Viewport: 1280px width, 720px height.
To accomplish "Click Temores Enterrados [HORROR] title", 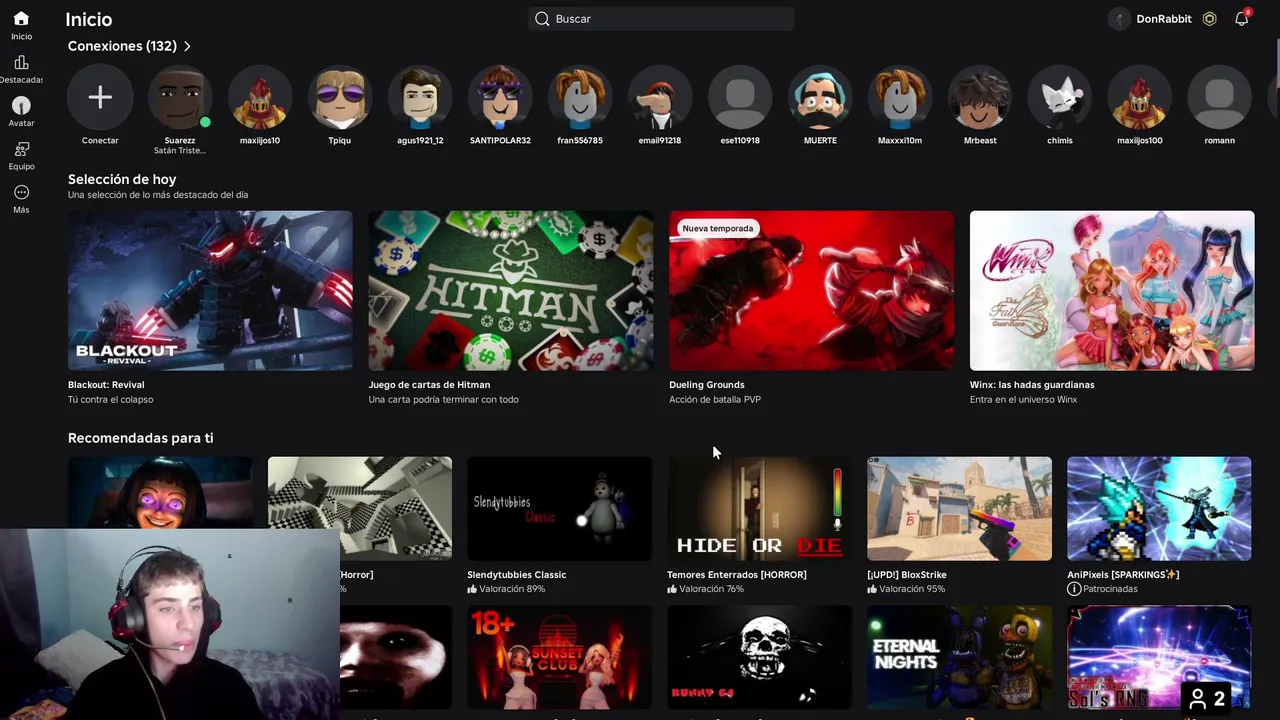I will [737, 575].
